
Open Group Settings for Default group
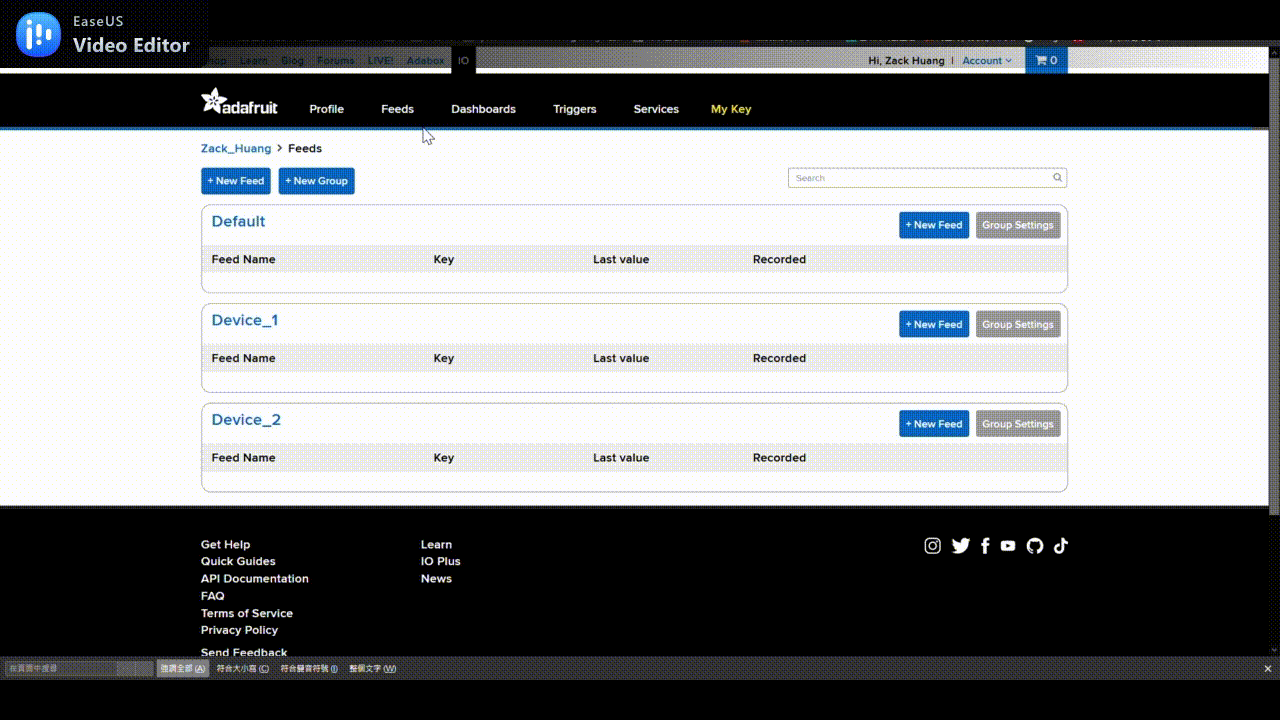[x=1018, y=225]
